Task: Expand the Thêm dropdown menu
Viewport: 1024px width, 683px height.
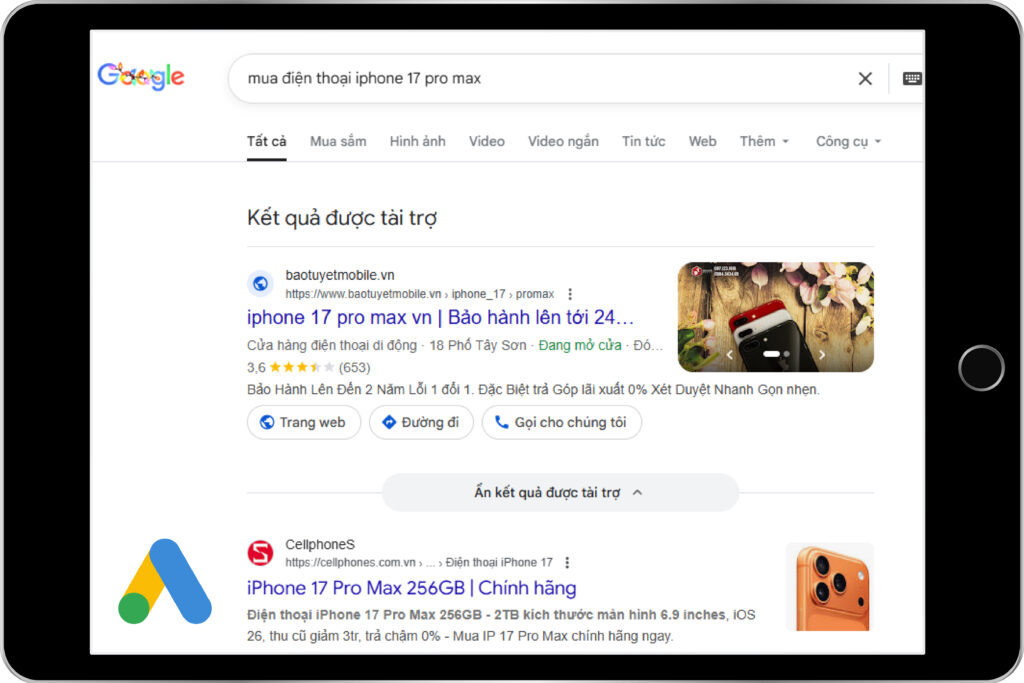Action: [764, 141]
